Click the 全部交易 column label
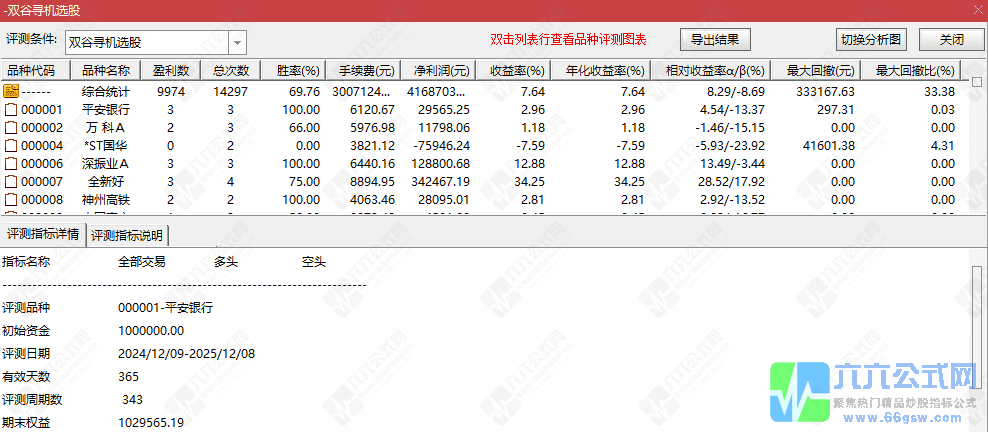This screenshot has height=432, width=988. (142, 261)
